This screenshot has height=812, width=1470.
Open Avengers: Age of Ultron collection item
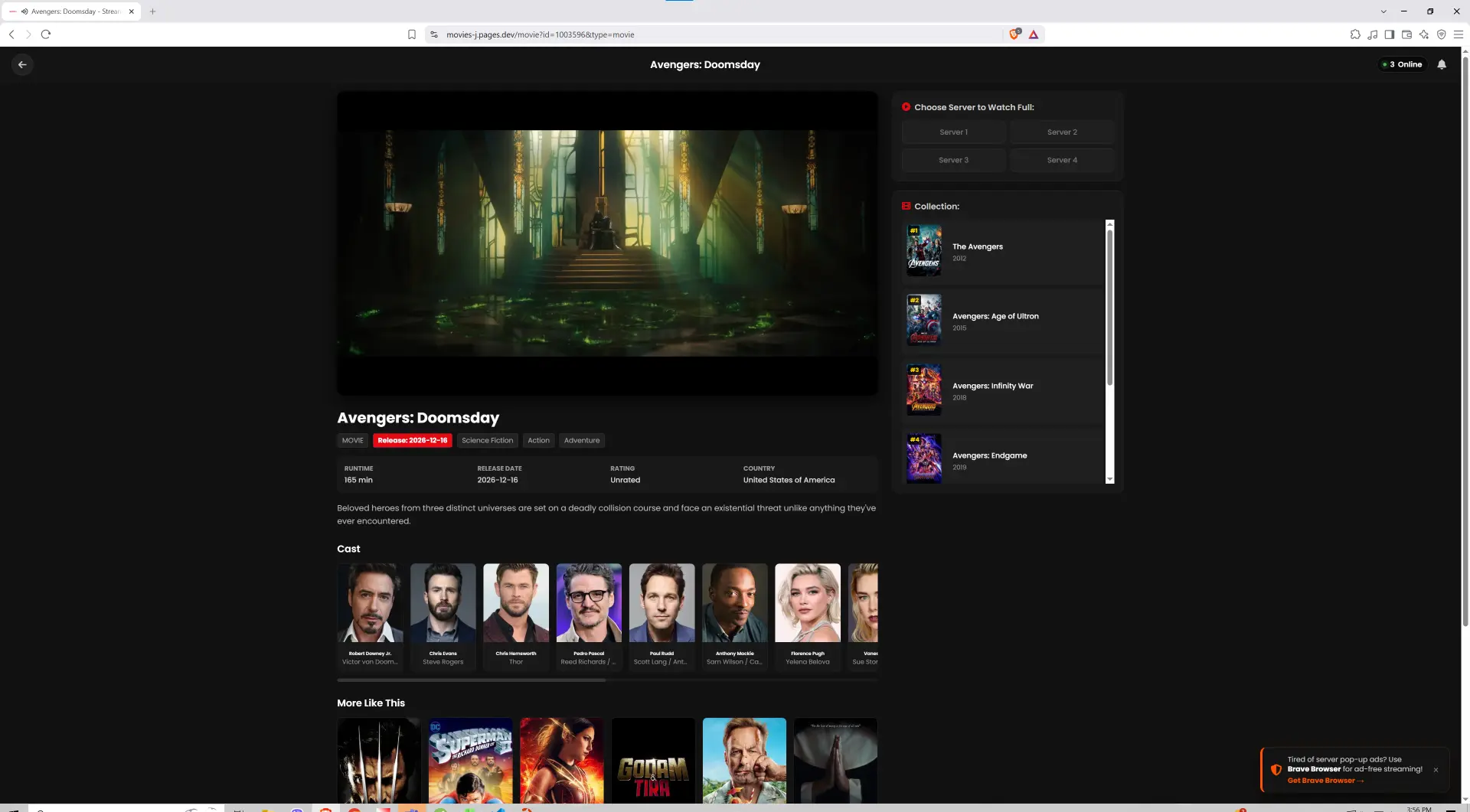[1002, 321]
